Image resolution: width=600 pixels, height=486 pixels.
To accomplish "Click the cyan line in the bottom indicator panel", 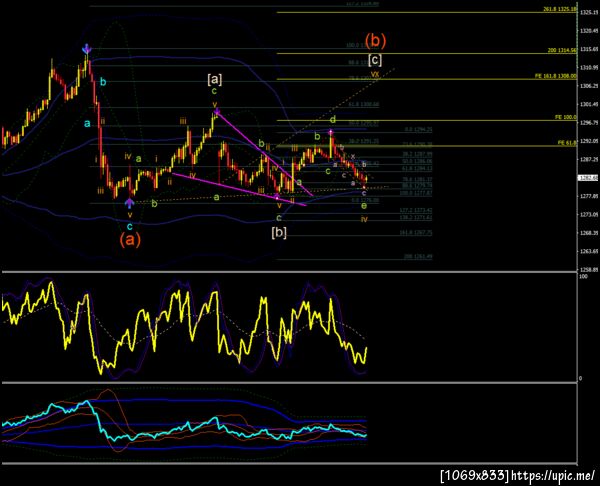I will coord(184,427).
